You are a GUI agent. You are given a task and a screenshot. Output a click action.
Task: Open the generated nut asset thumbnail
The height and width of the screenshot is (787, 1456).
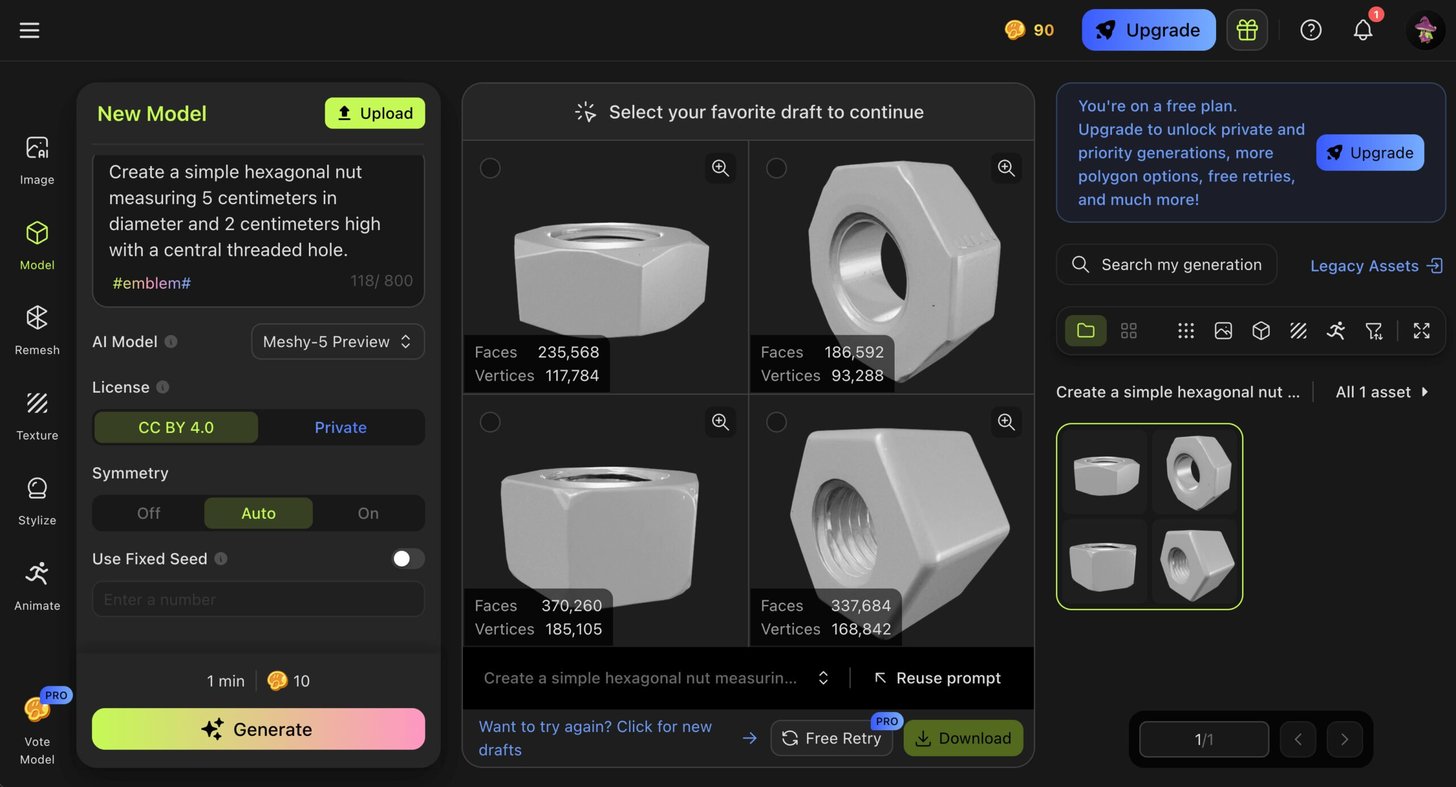pyautogui.click(x=1150, y=516)
